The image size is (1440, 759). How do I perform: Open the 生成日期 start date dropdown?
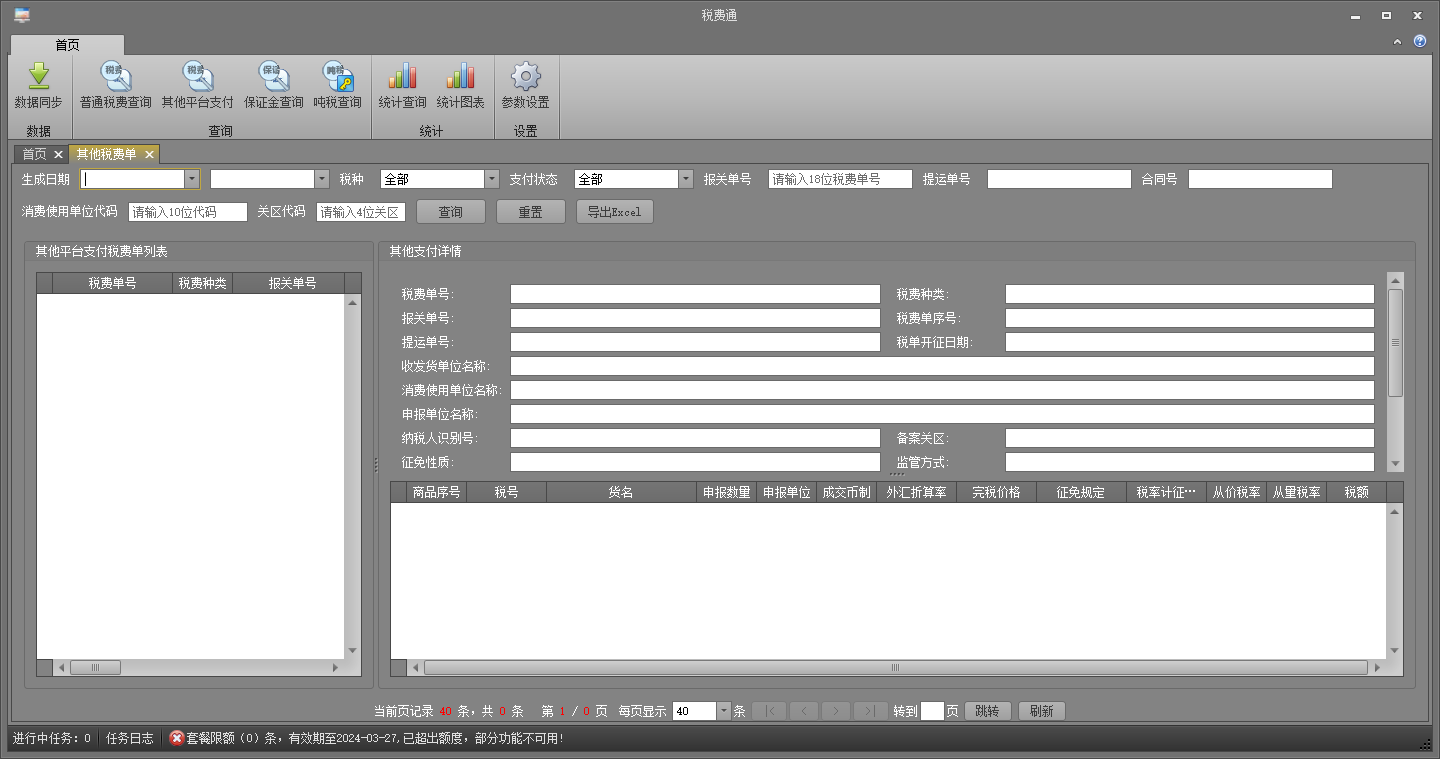click(x=192, y=179)
